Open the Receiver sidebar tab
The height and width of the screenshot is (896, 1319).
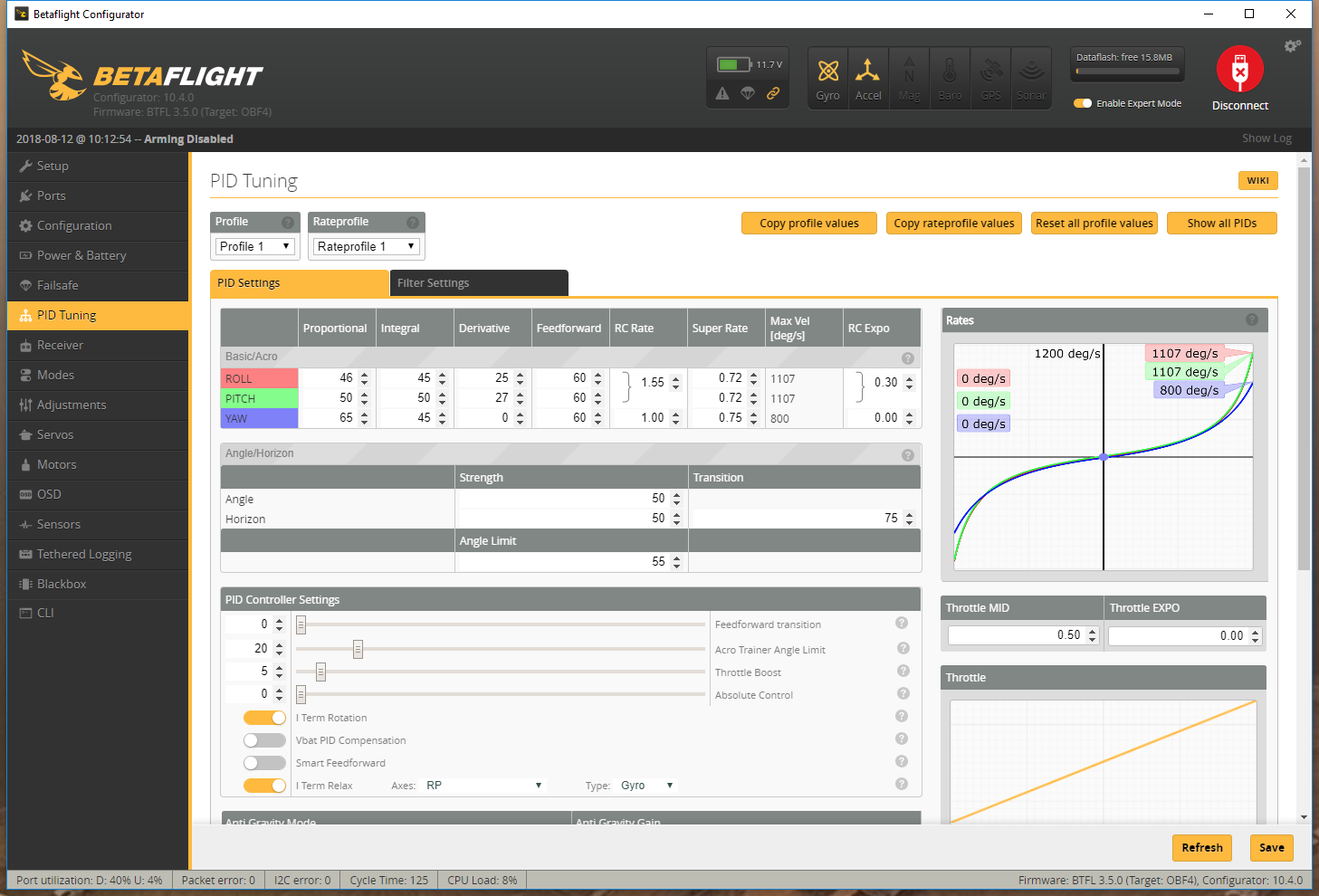point(98,345)
